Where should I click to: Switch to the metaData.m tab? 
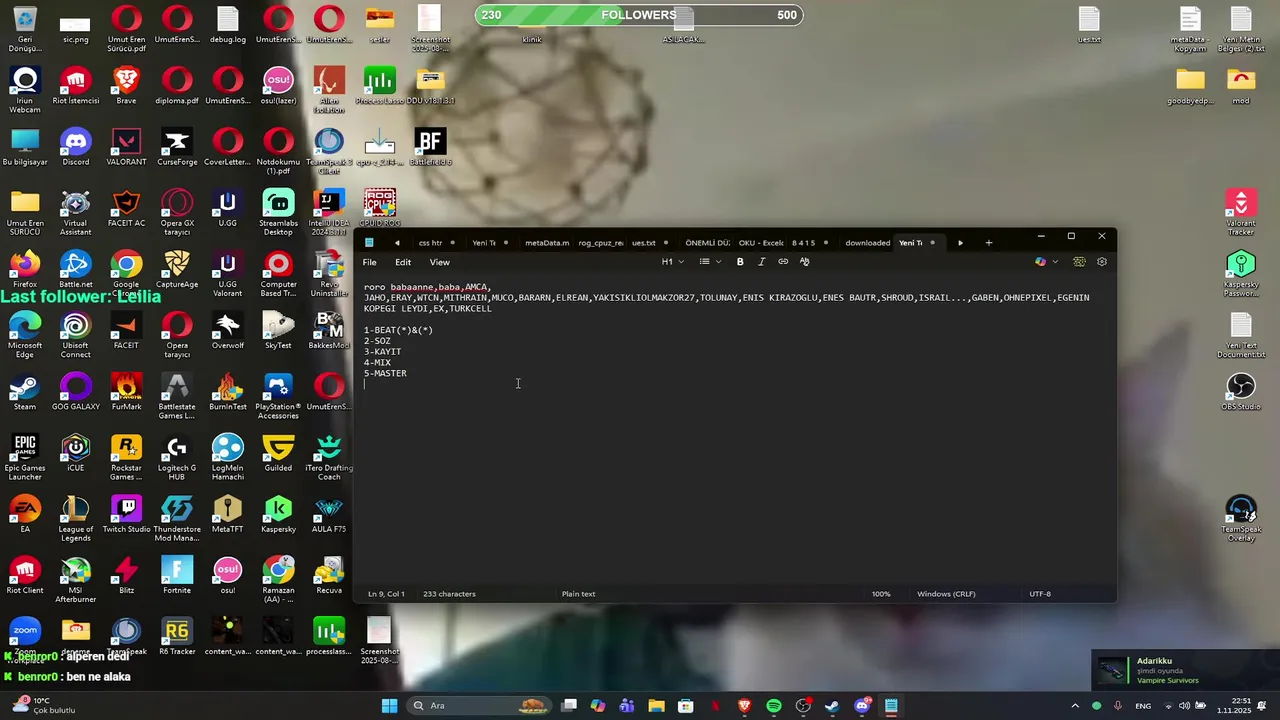[546, 243]
